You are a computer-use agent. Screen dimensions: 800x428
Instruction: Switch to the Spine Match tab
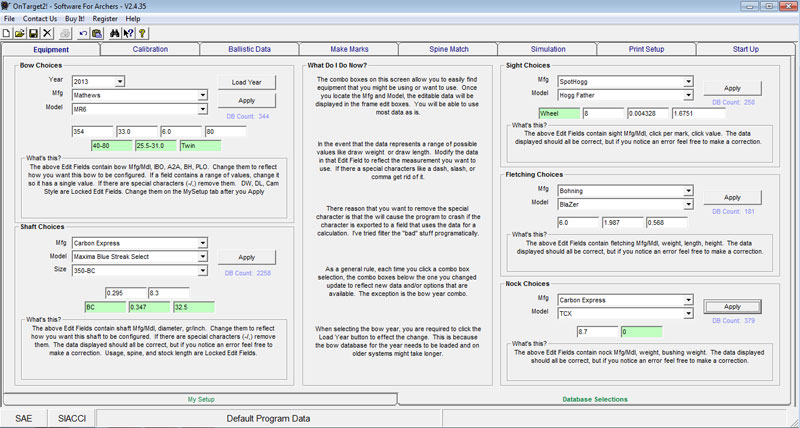pyautogui.click(x=448, y=49)
